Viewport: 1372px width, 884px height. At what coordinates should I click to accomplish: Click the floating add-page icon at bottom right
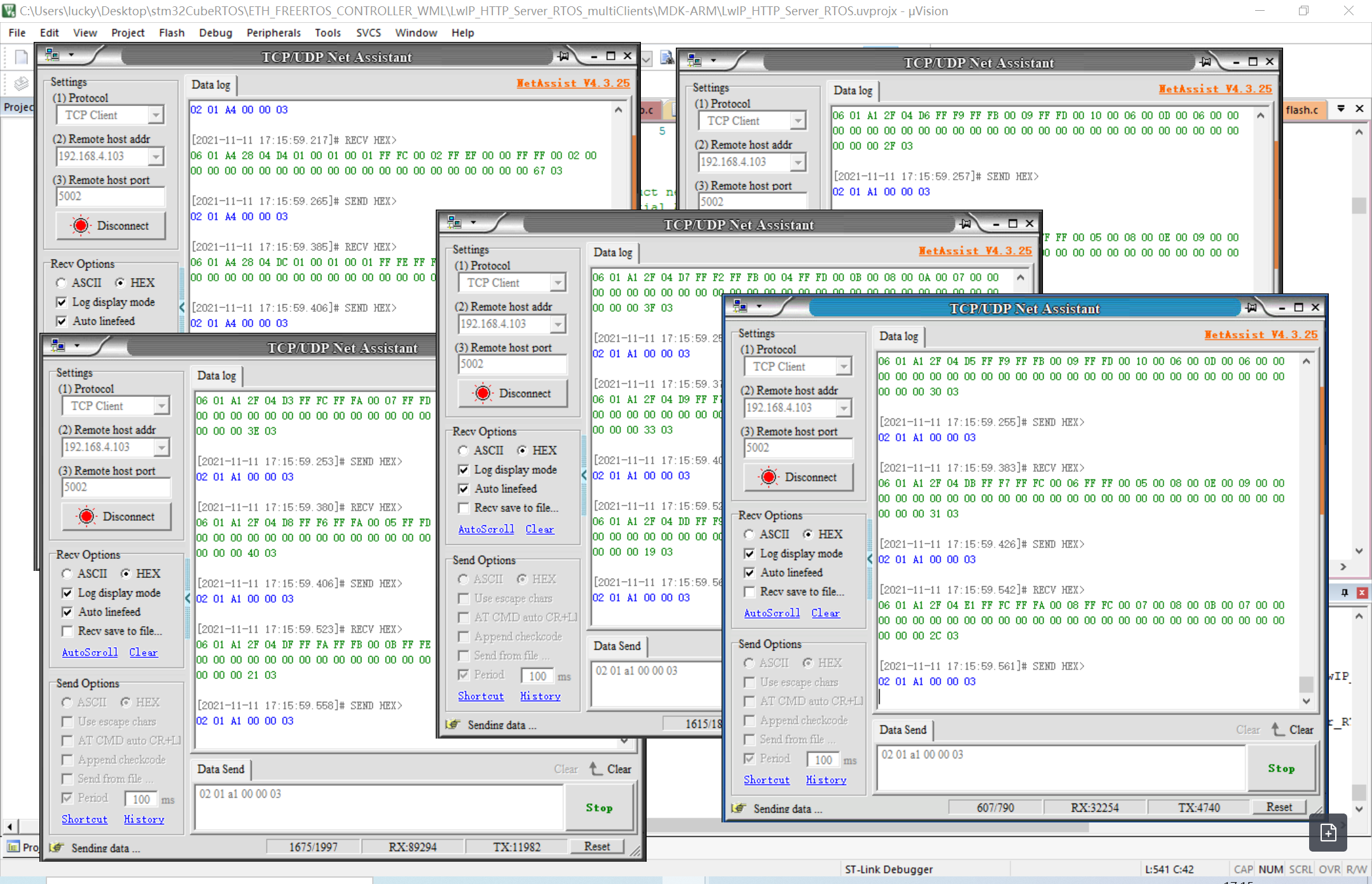(x=1328, y=832)
